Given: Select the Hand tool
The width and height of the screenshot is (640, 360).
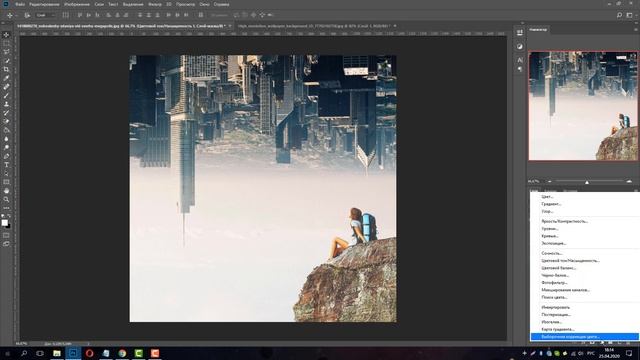Looking at the screenshot, I should pos(6,191).
